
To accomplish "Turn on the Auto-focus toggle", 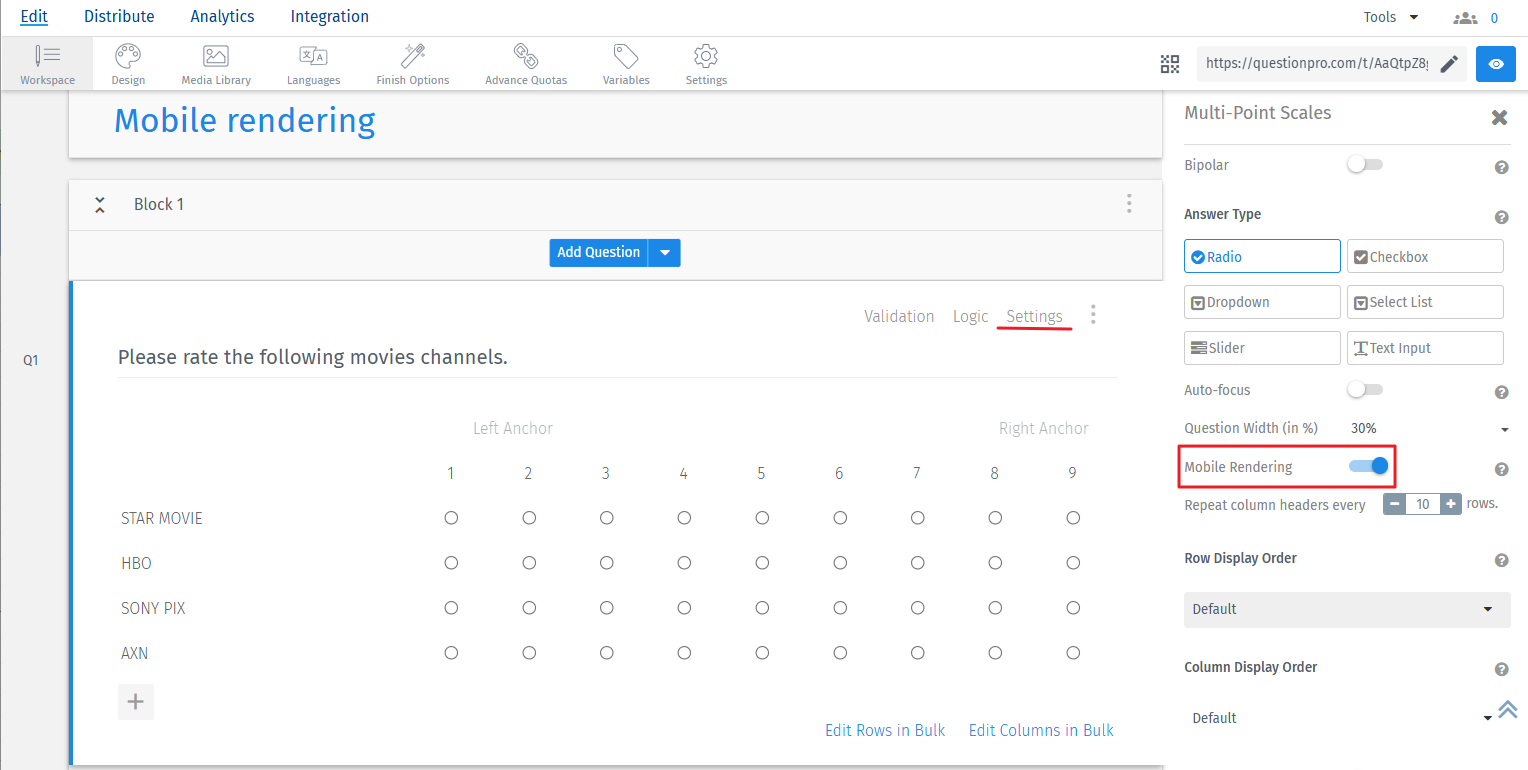I will 1364,390.
